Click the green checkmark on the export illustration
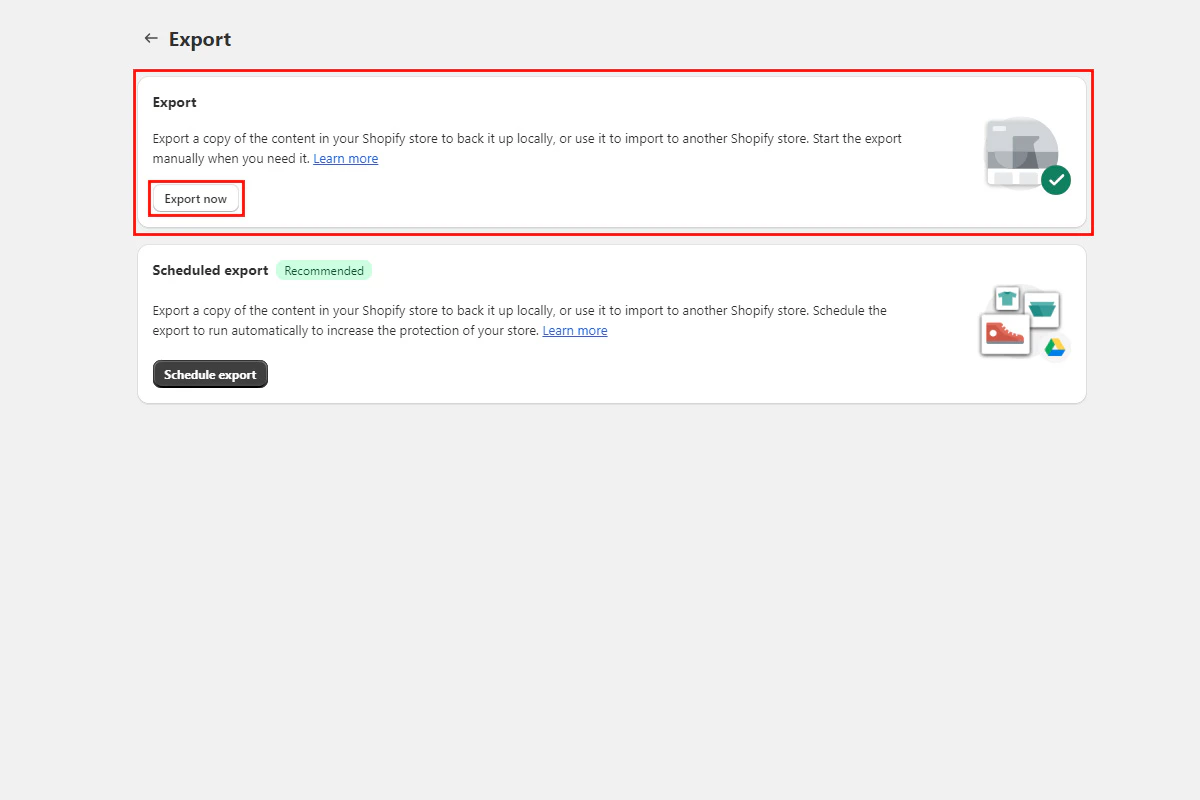The width and height of the screenshot is (1200, 800). tap(1056, 179)
